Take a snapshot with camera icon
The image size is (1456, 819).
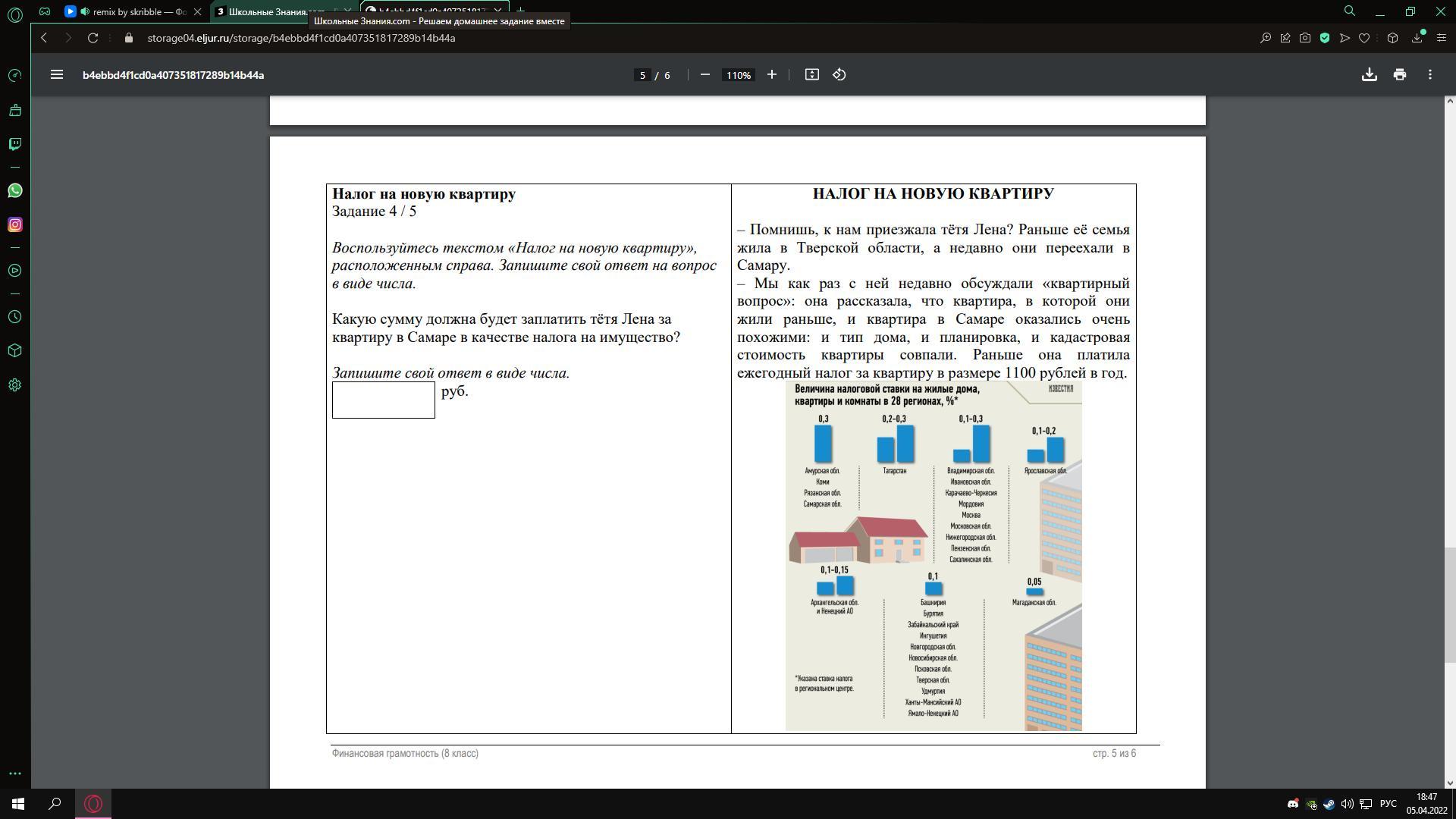(x=1305, y=38)
